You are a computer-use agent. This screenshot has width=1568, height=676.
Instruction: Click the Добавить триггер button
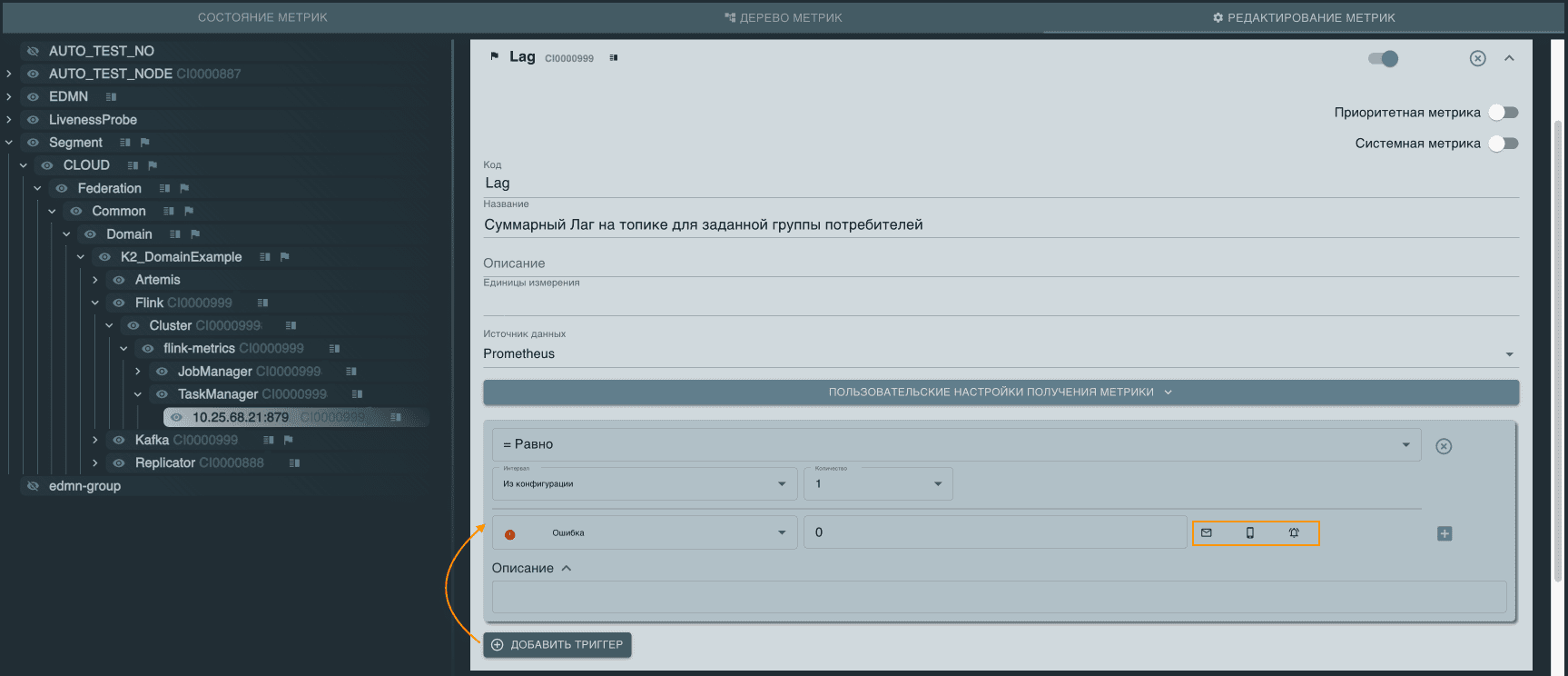coord(557,645)
